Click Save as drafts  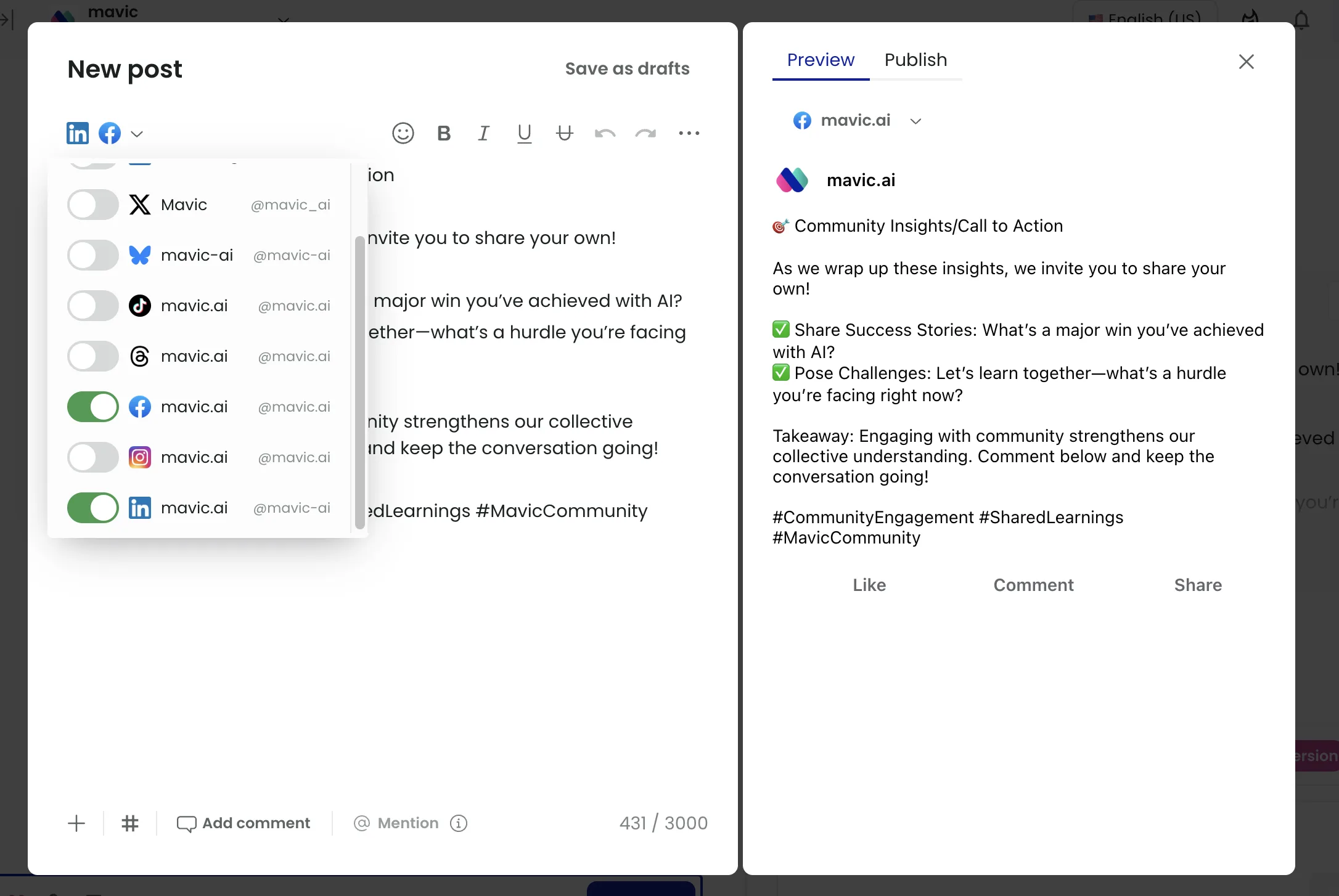[627, 68]
